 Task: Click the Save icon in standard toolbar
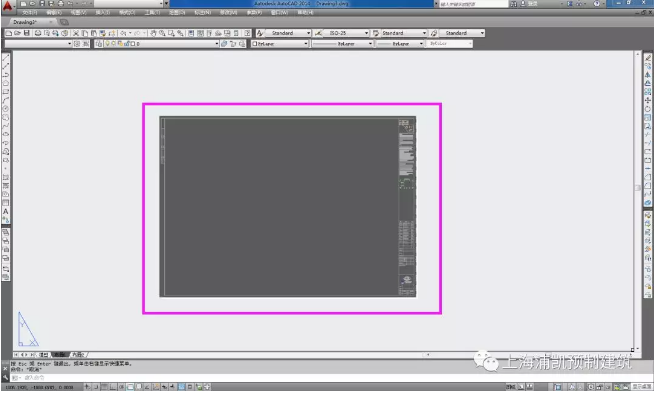(x=27, y=33)
